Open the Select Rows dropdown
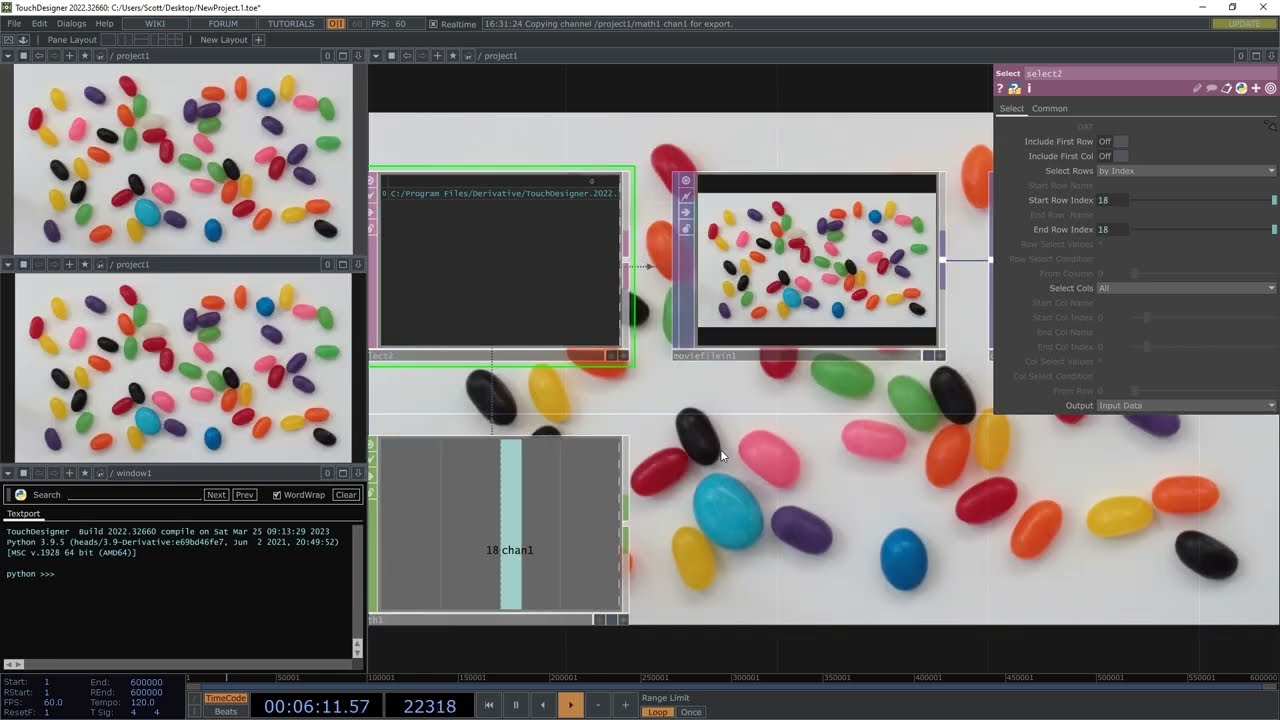Viewport: 1280px width, 720px height. (x=1187, y=171)
